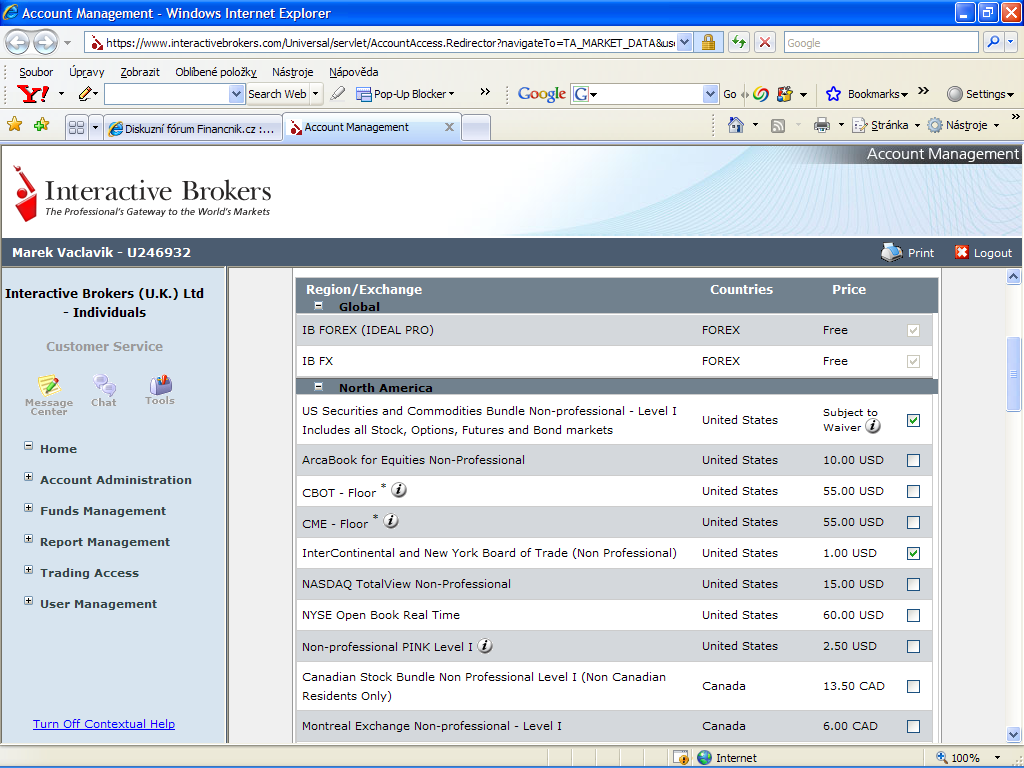Show info icon next to CME - Floor

click(x=391, y=521)
